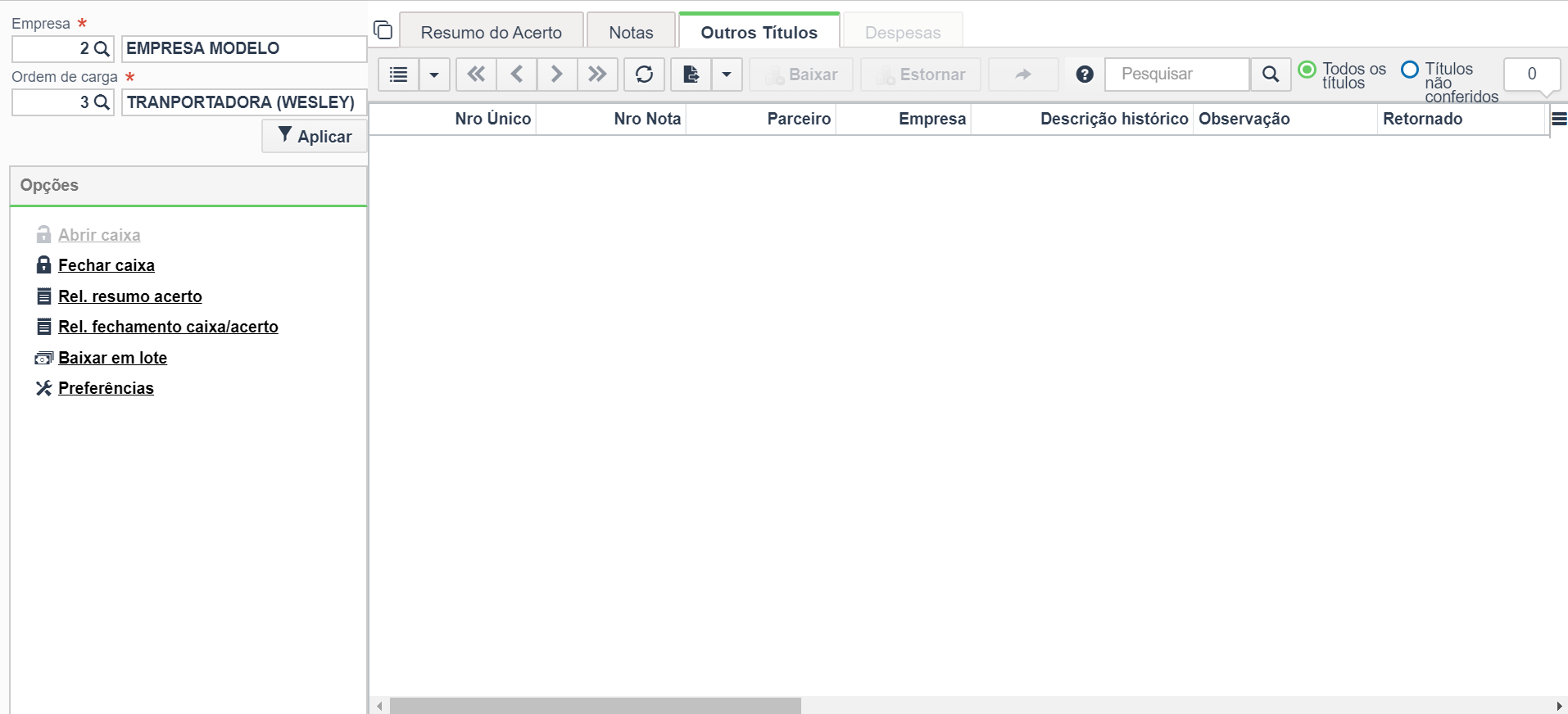Open grid column settings icon at right
The height and width of the screenshot is (714, 1568).
point(1559,119)
